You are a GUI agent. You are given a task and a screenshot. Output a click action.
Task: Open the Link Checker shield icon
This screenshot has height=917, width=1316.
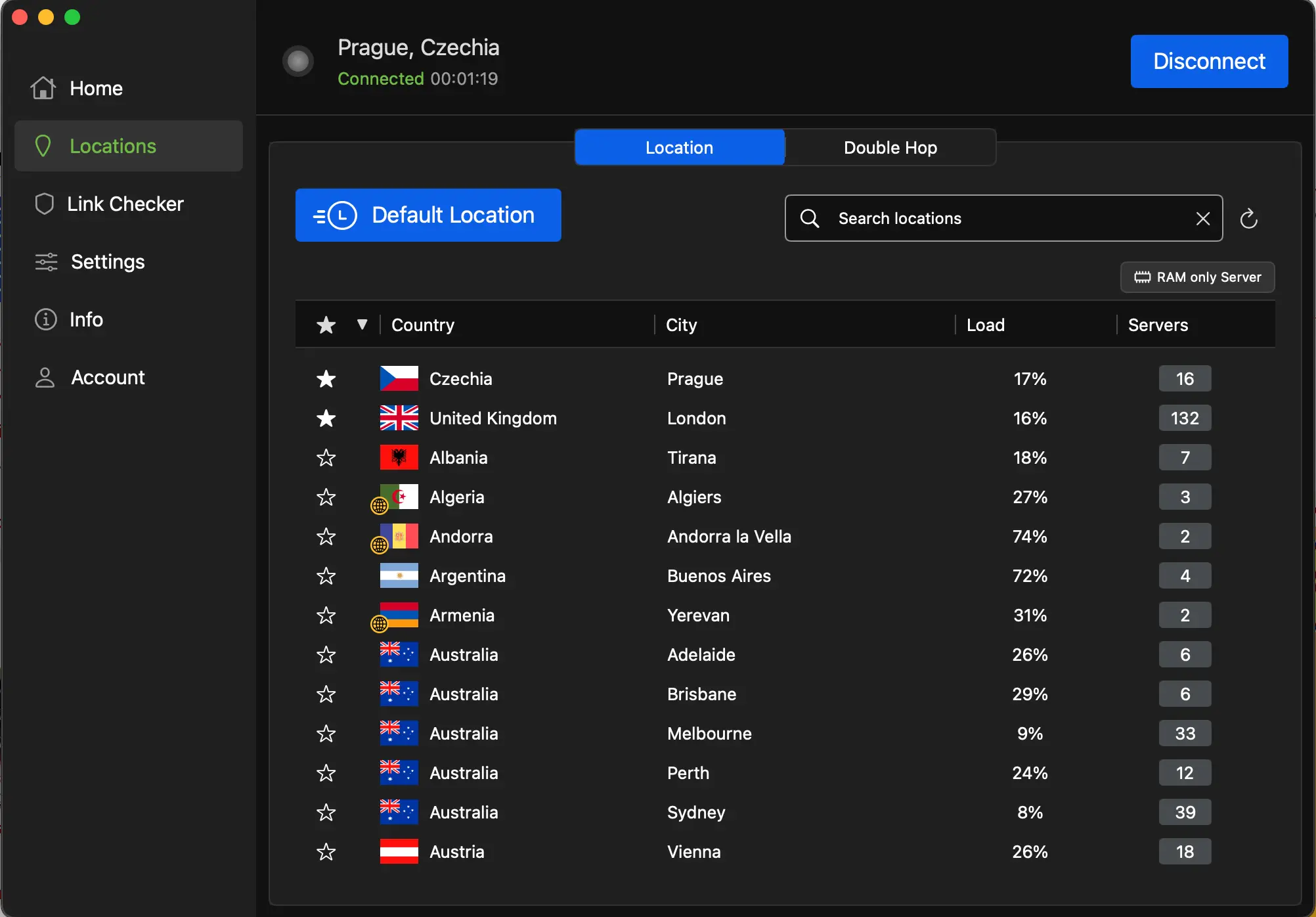[x=43, y=204]
